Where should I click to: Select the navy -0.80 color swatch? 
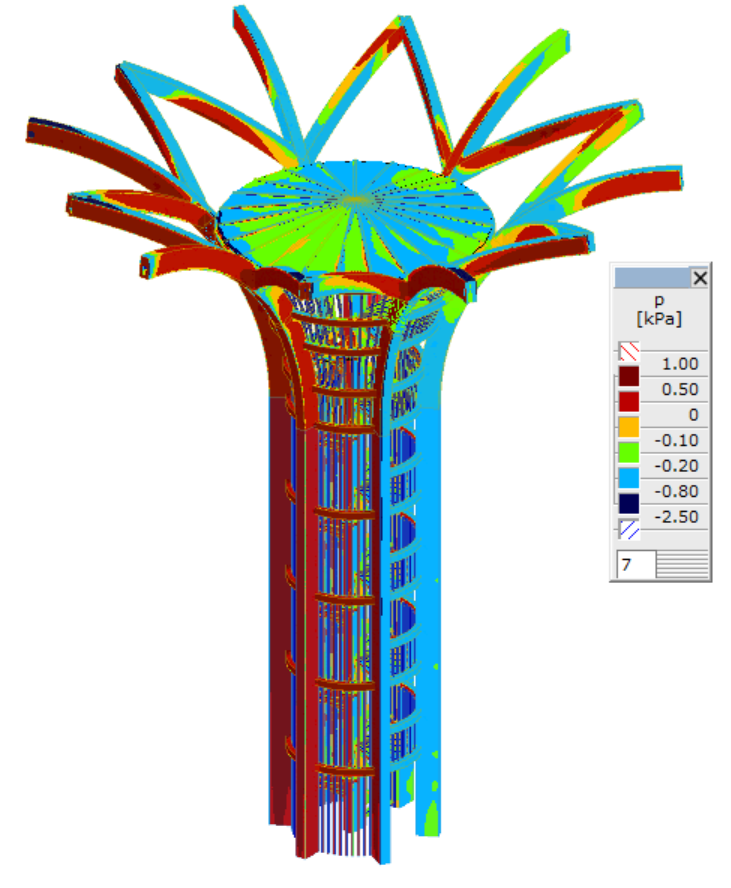pyautogui.click(x=629, y=503)
